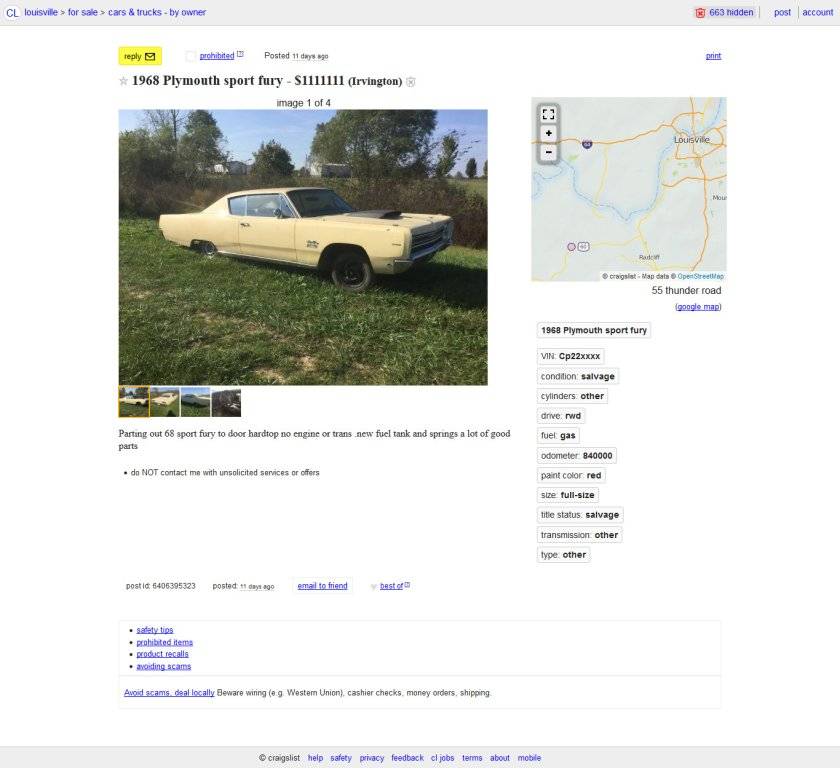
Task: Select the second car thumbnail
Action: click(x=164, y=402)
